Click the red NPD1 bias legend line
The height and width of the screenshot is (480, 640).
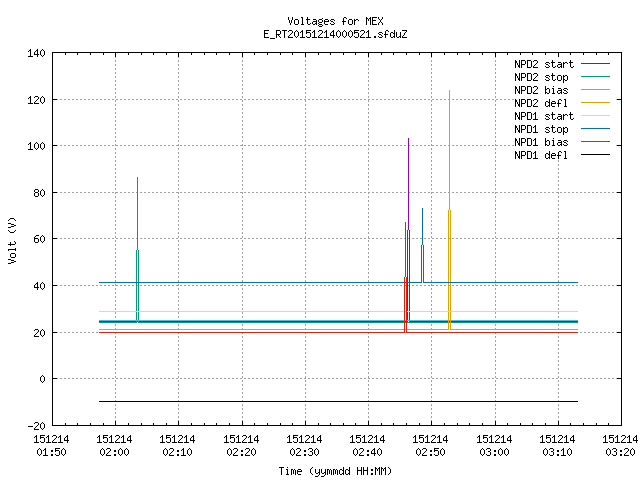tap(595, 142)
